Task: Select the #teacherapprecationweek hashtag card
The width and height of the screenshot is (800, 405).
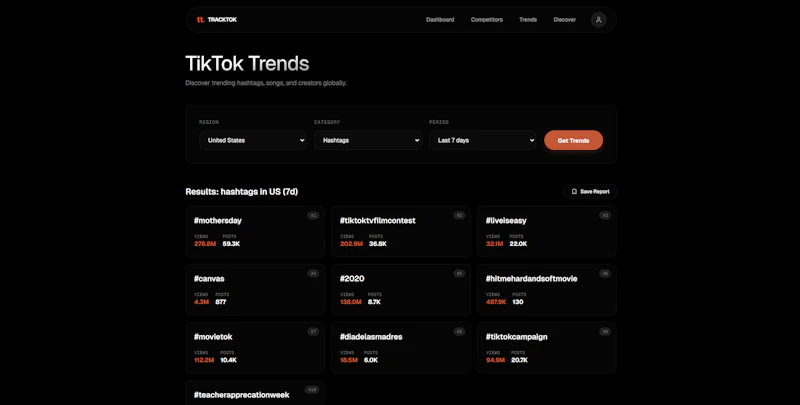Action: pyautogui.click(x=255, y=393)
